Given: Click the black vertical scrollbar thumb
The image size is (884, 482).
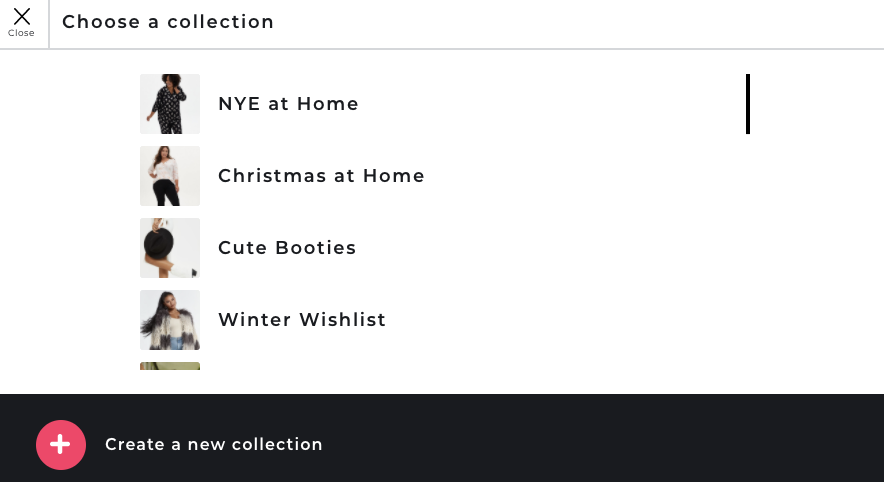Looking at the screenshot, I should click(x=748, y=104).
